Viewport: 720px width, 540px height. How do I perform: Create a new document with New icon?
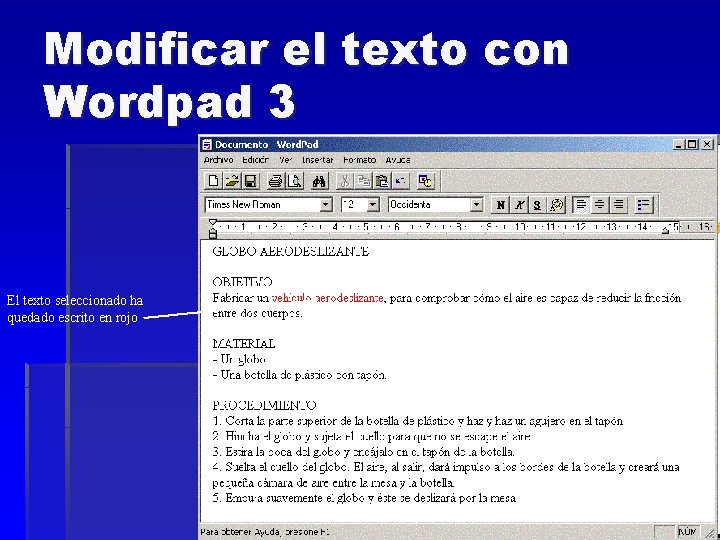tap(214, 181)
